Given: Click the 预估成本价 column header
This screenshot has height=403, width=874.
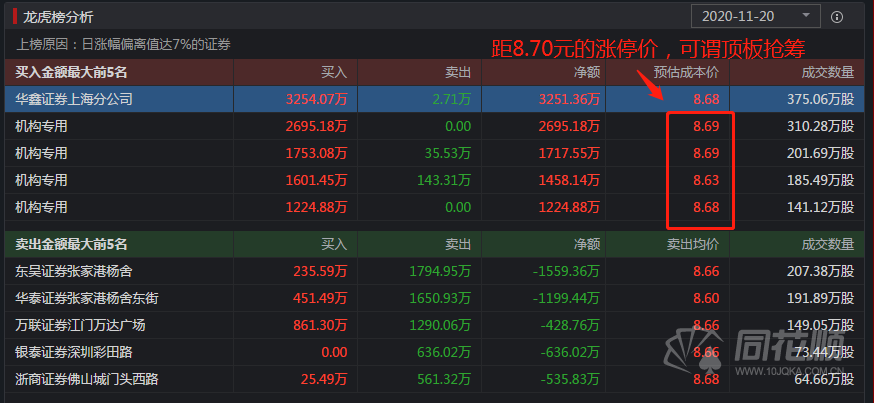Looking at the screenshot, I should tap(686, 72).
